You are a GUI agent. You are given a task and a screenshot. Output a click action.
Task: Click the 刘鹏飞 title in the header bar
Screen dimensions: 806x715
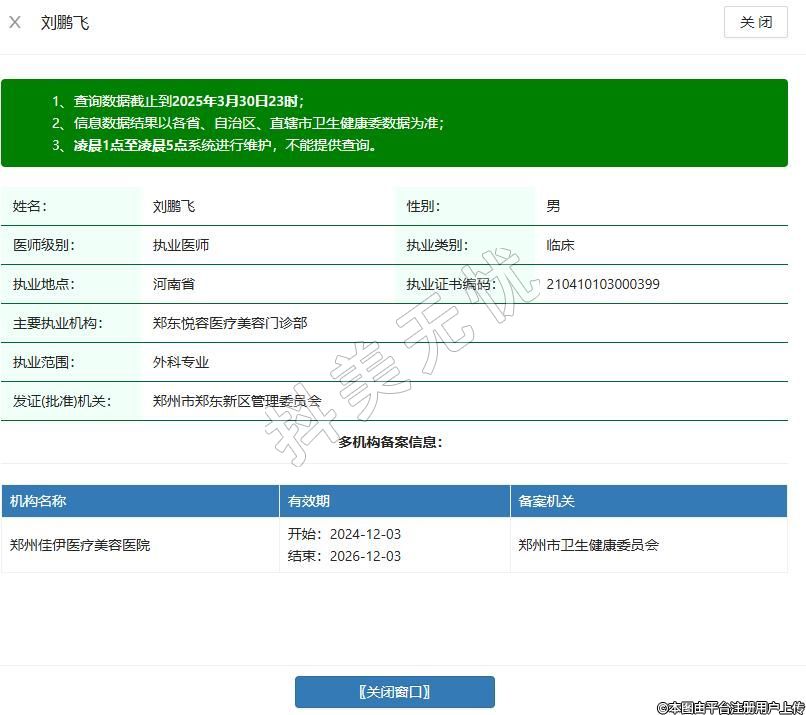click(x=65, y=22)
